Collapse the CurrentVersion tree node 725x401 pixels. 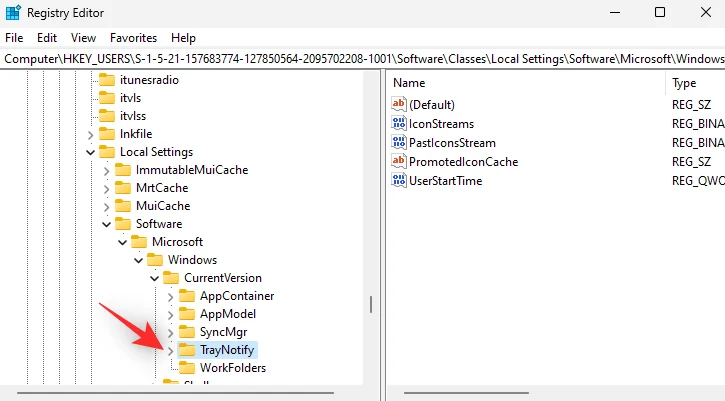(x=155, y=278)
